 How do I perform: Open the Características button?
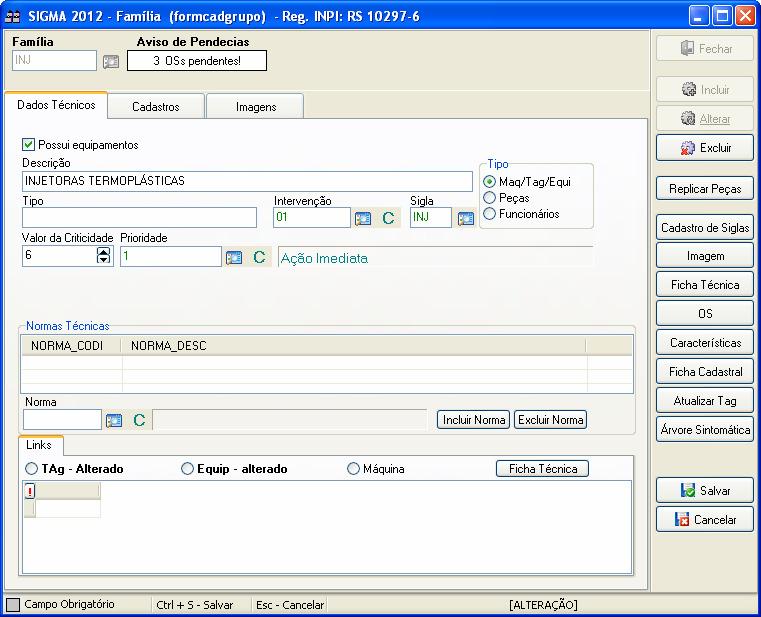coord(705,343)
